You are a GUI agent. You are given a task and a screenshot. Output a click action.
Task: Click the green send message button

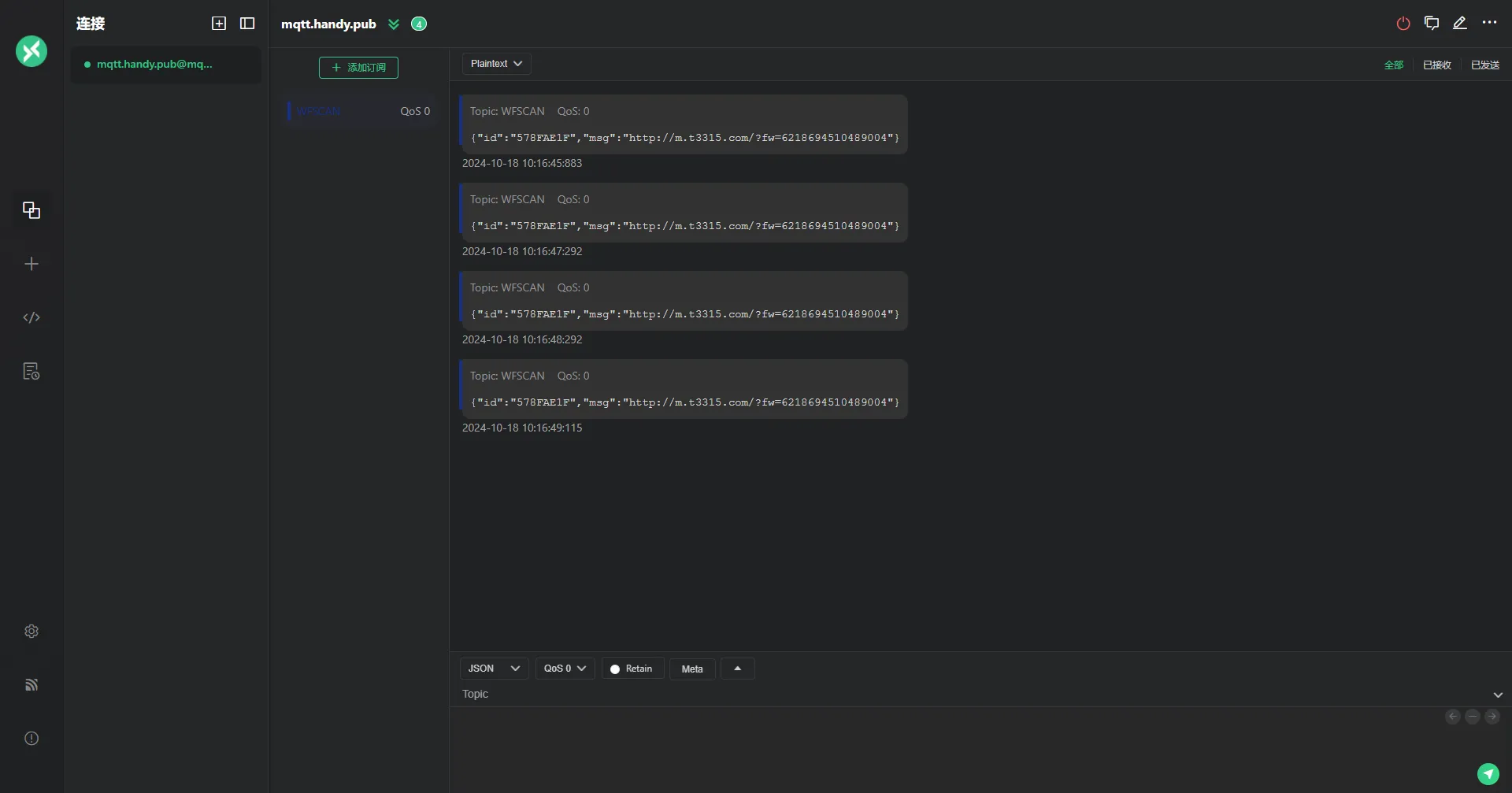pos(1488,774)
